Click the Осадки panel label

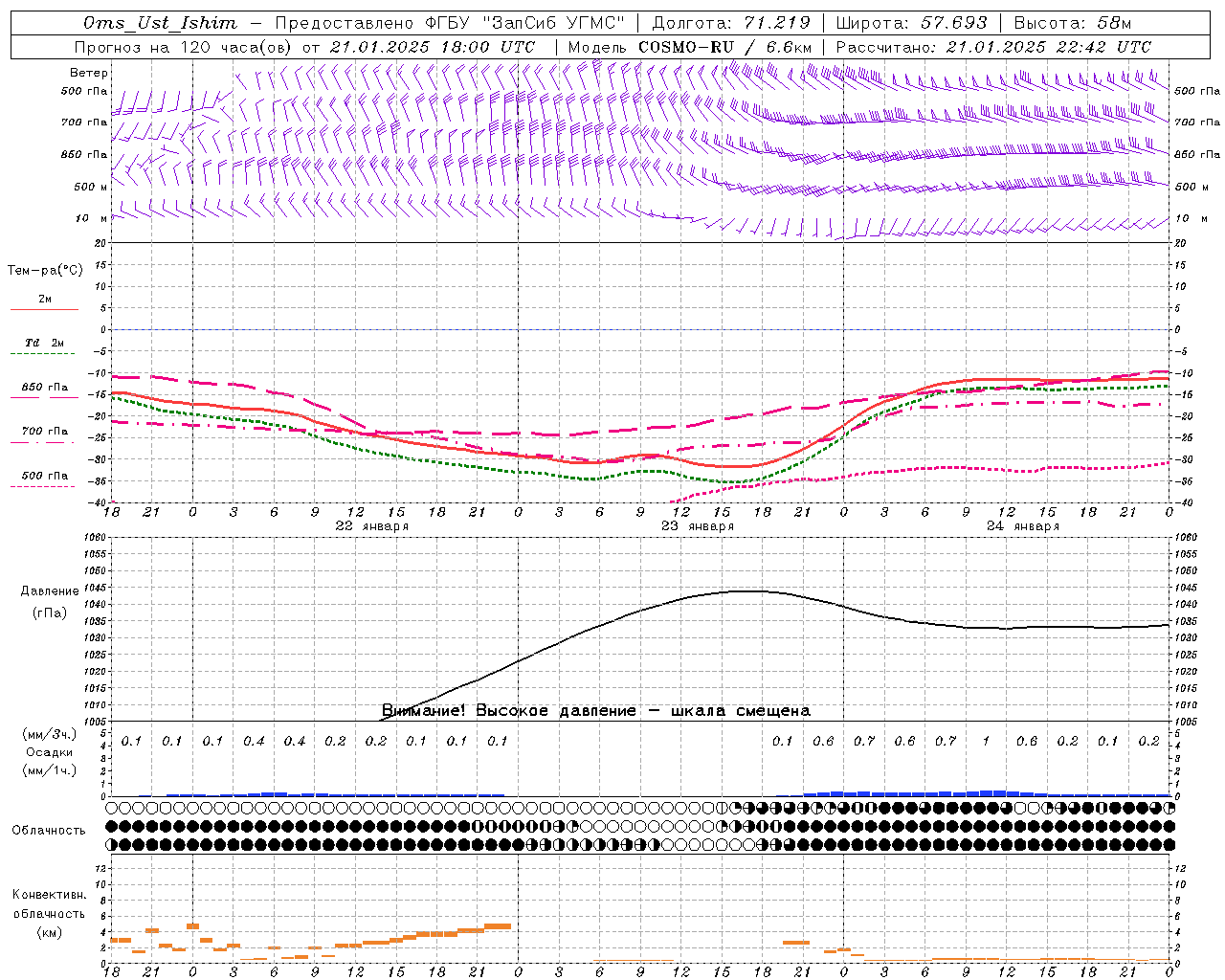coord(50,752)
